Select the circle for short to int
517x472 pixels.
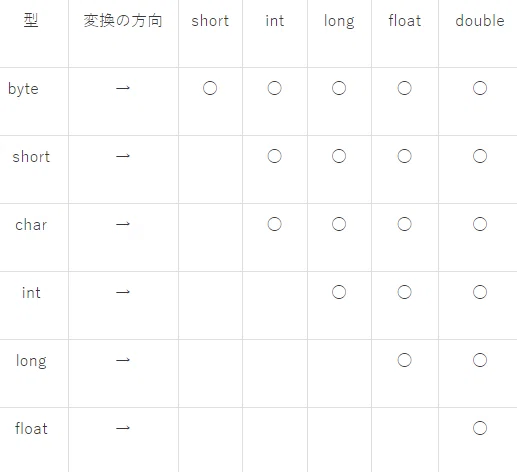(x=275, y=156)
